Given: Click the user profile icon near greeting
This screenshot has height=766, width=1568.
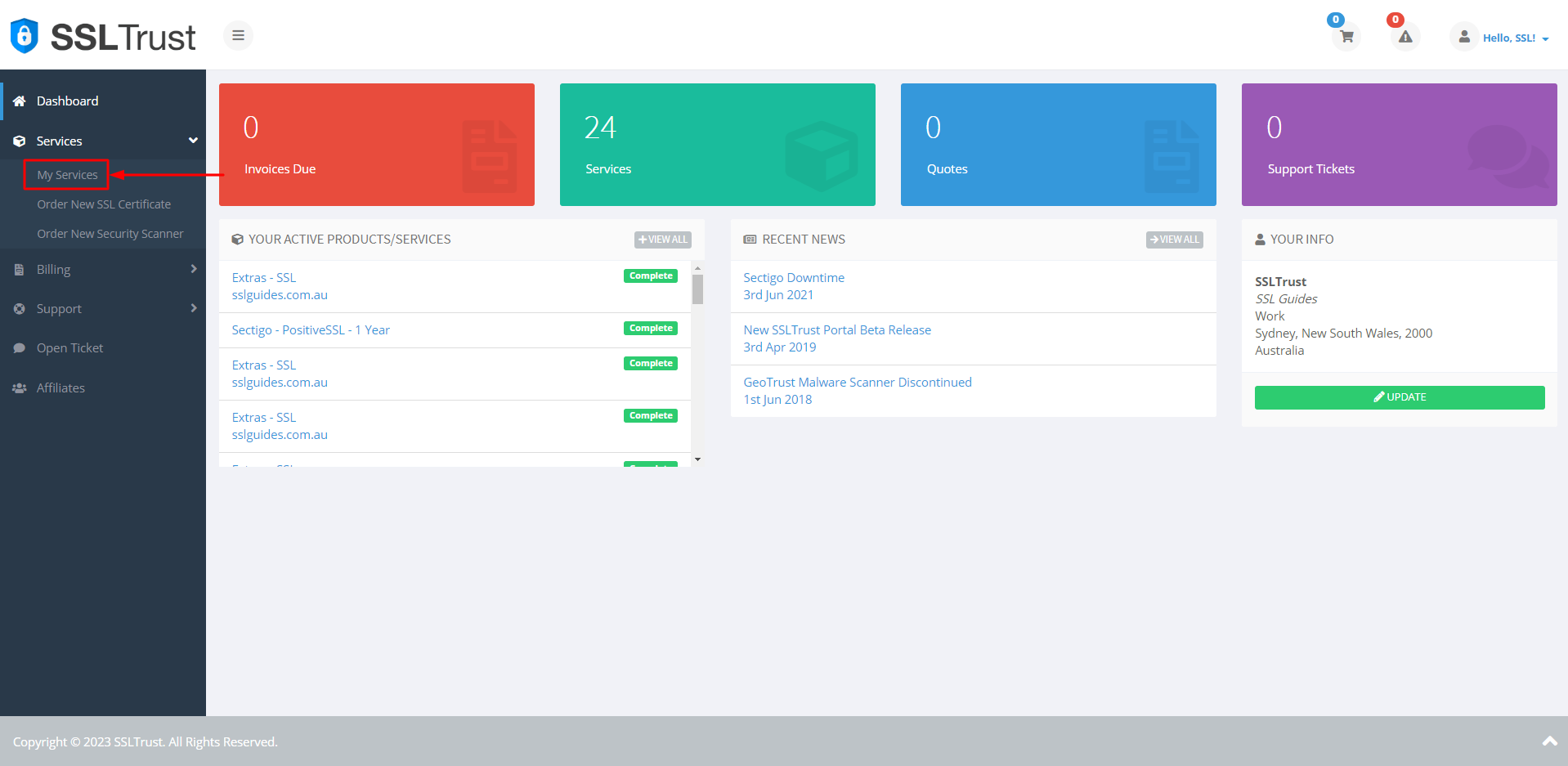Looking at the screenshot, I should (1463, 37).
